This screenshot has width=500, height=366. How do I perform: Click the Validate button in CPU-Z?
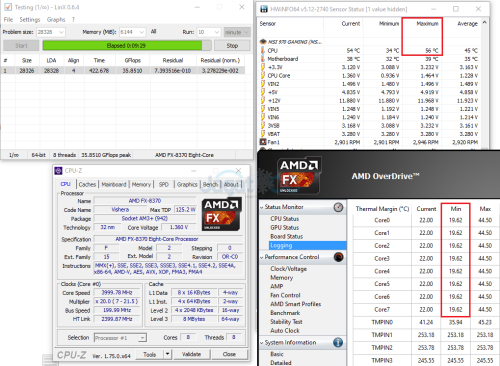click(191, 354)
